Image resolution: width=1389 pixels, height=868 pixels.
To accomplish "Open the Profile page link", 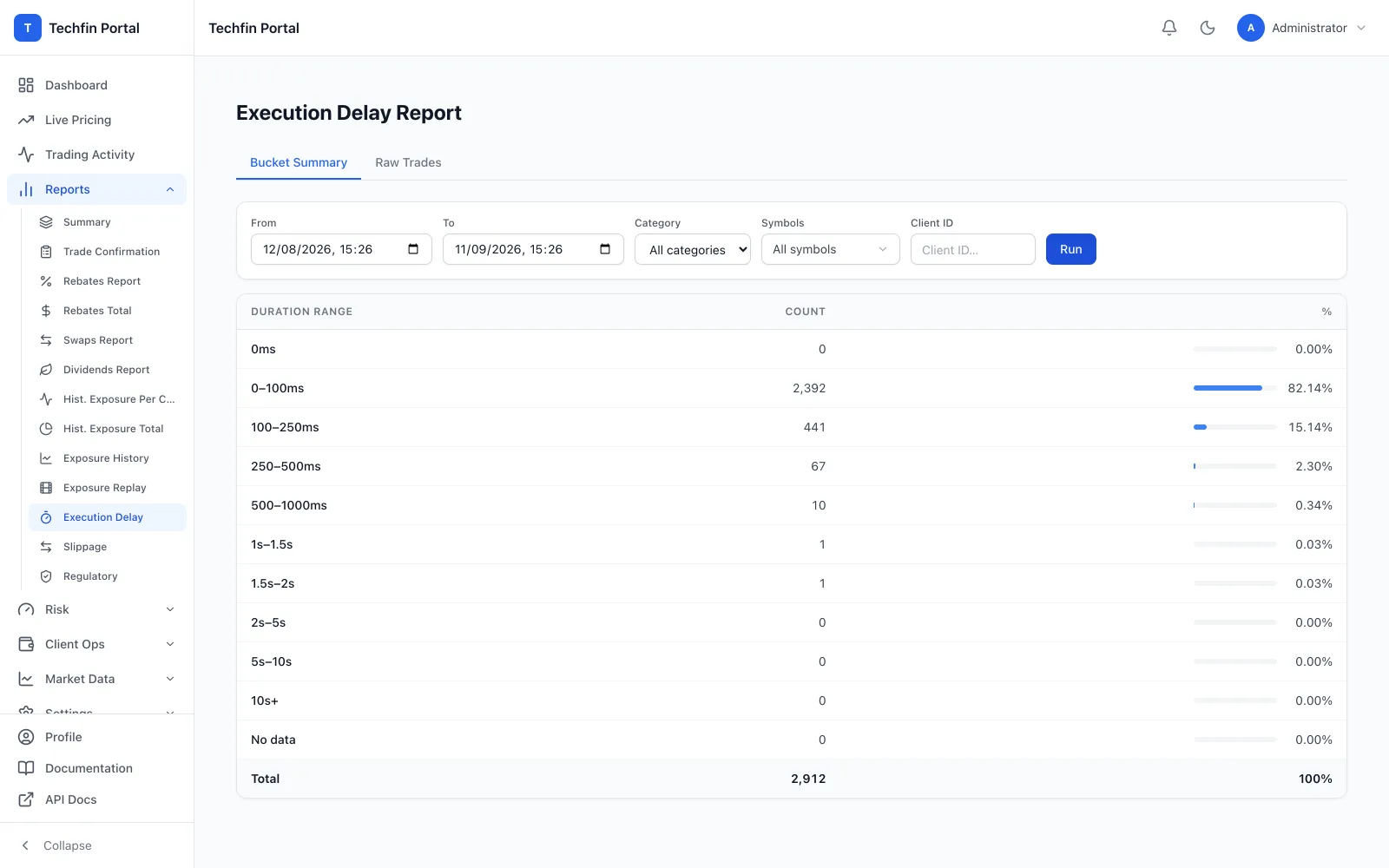I will (96, 737).
